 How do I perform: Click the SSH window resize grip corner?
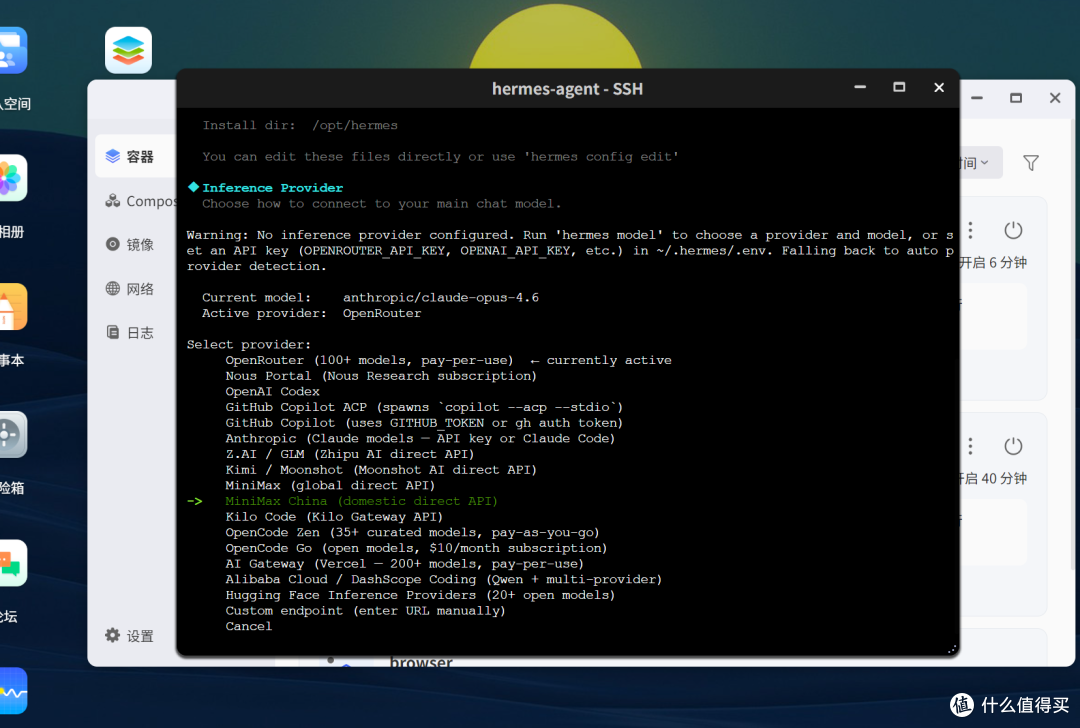(x=951, y=649)
